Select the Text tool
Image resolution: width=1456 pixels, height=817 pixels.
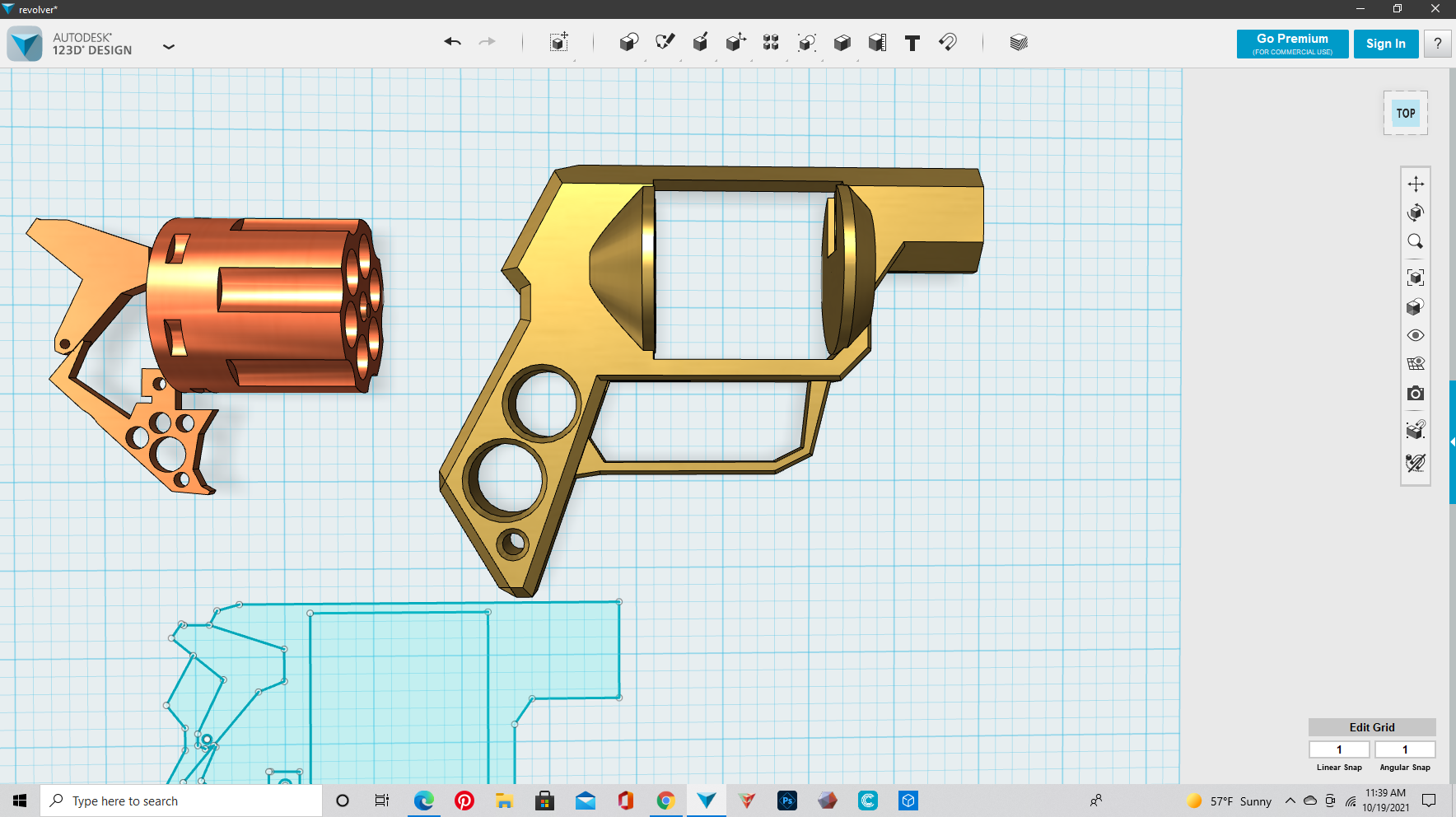(x=912, y=42)
